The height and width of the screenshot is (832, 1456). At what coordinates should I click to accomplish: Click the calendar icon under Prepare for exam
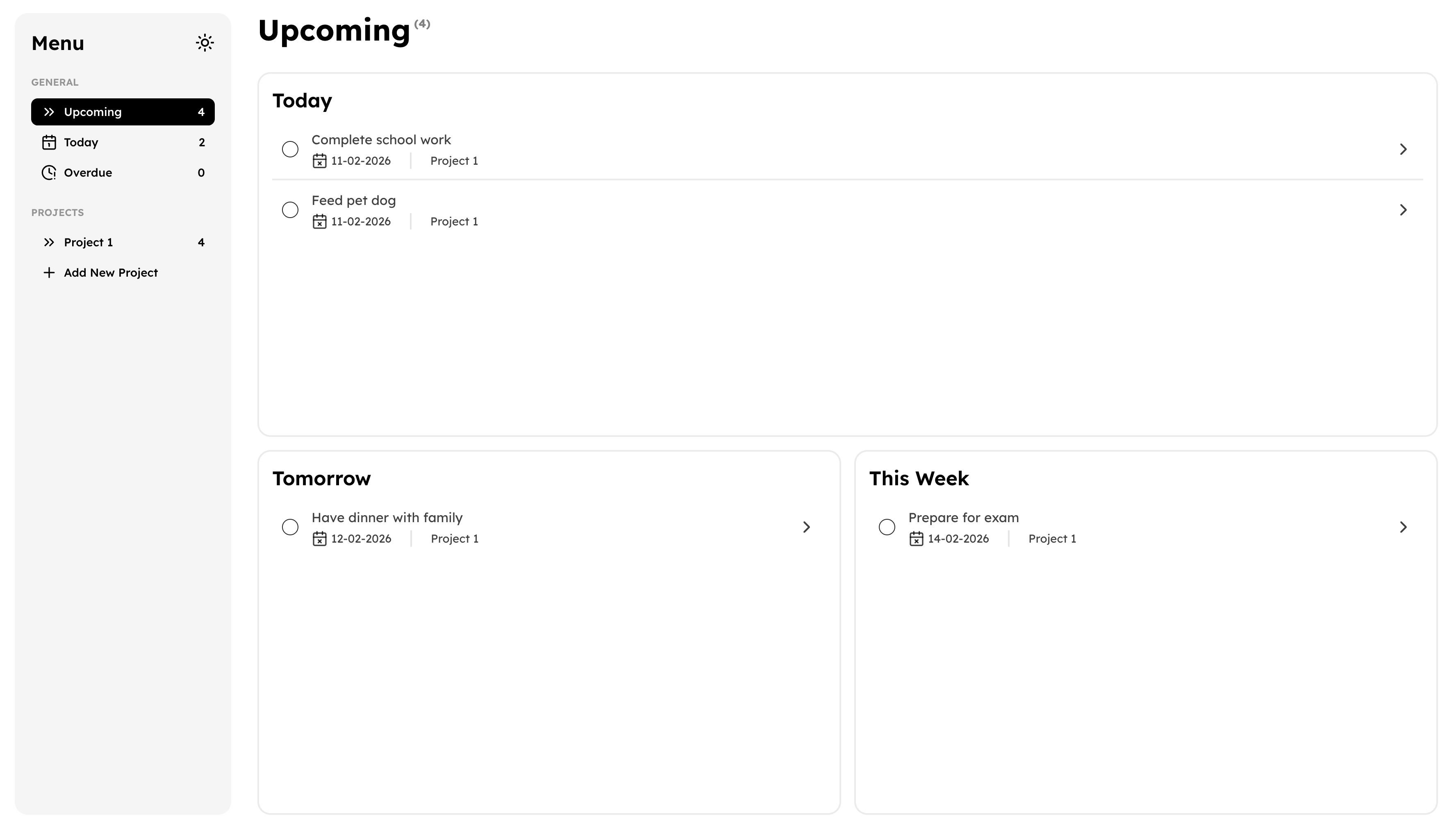tap(916, 539)
